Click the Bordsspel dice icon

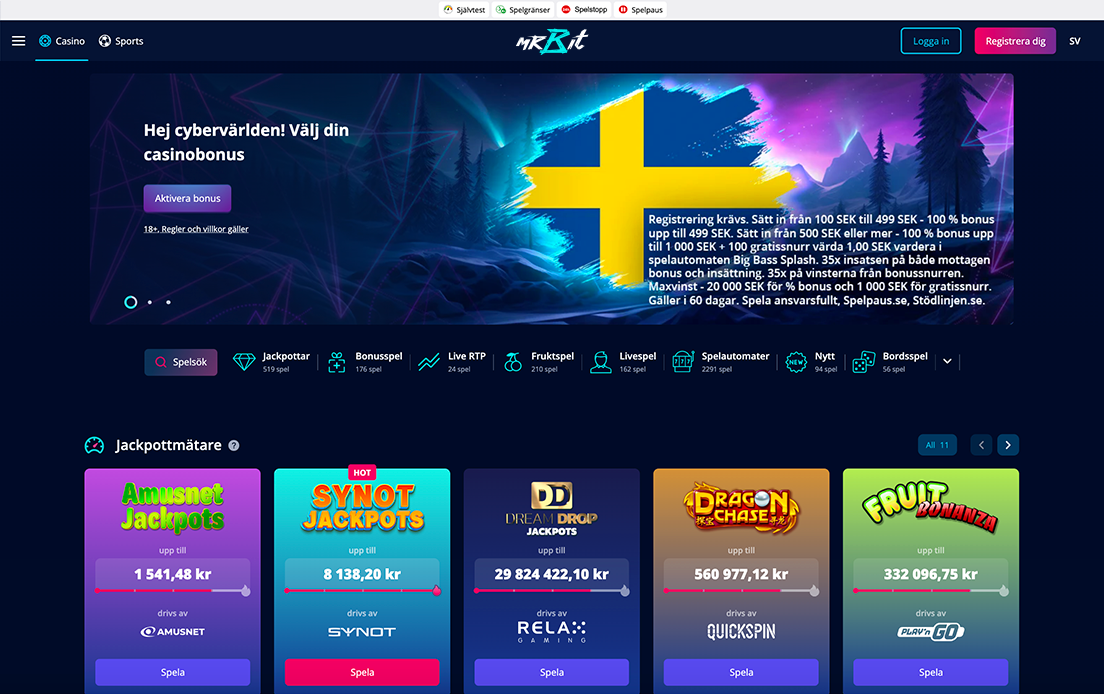point(863,362)
